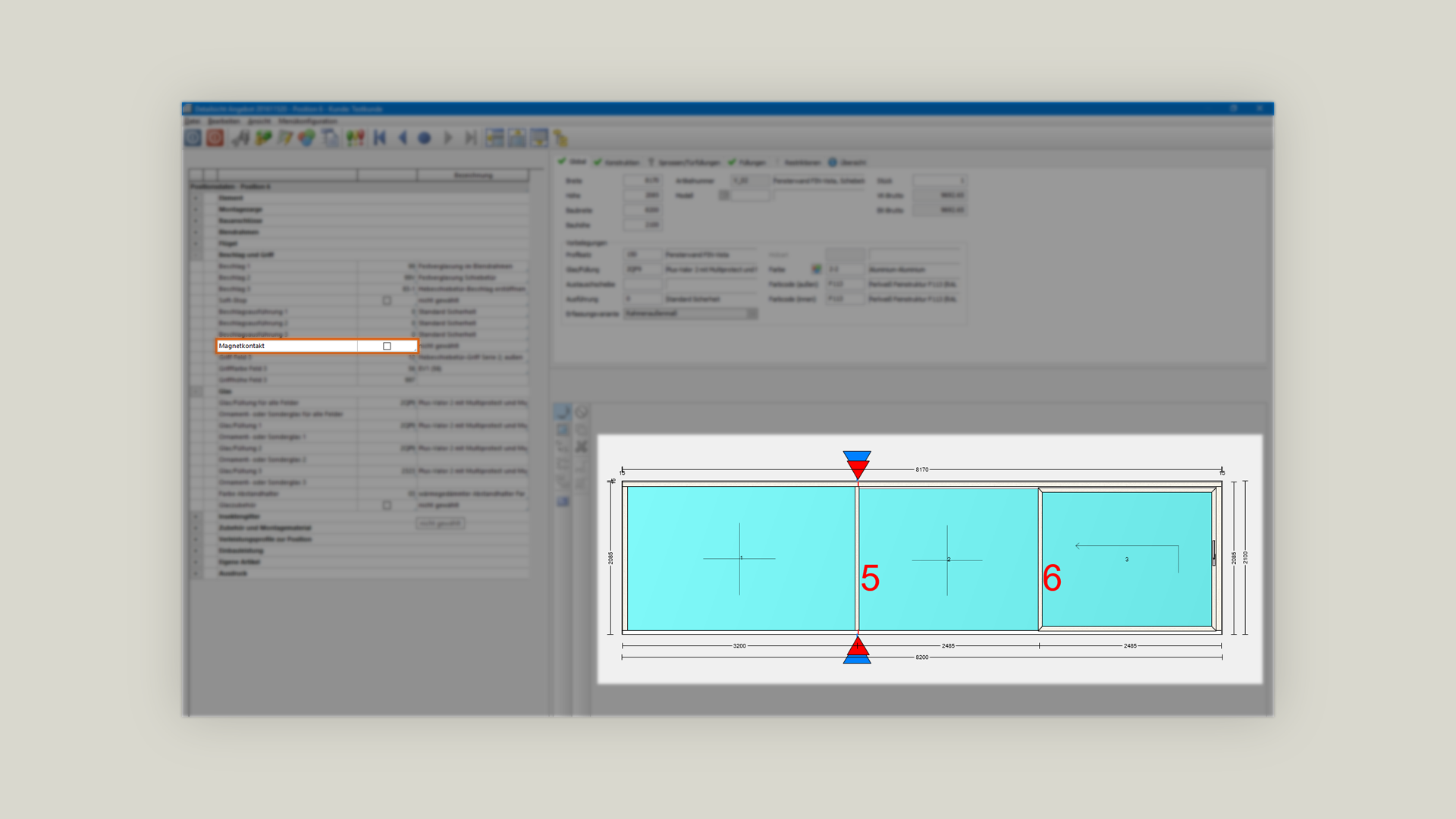The height and width of the screenshot is (819, 1456).
Task: Expand the Montagezarge tree group
Action: tap(196, 209)
